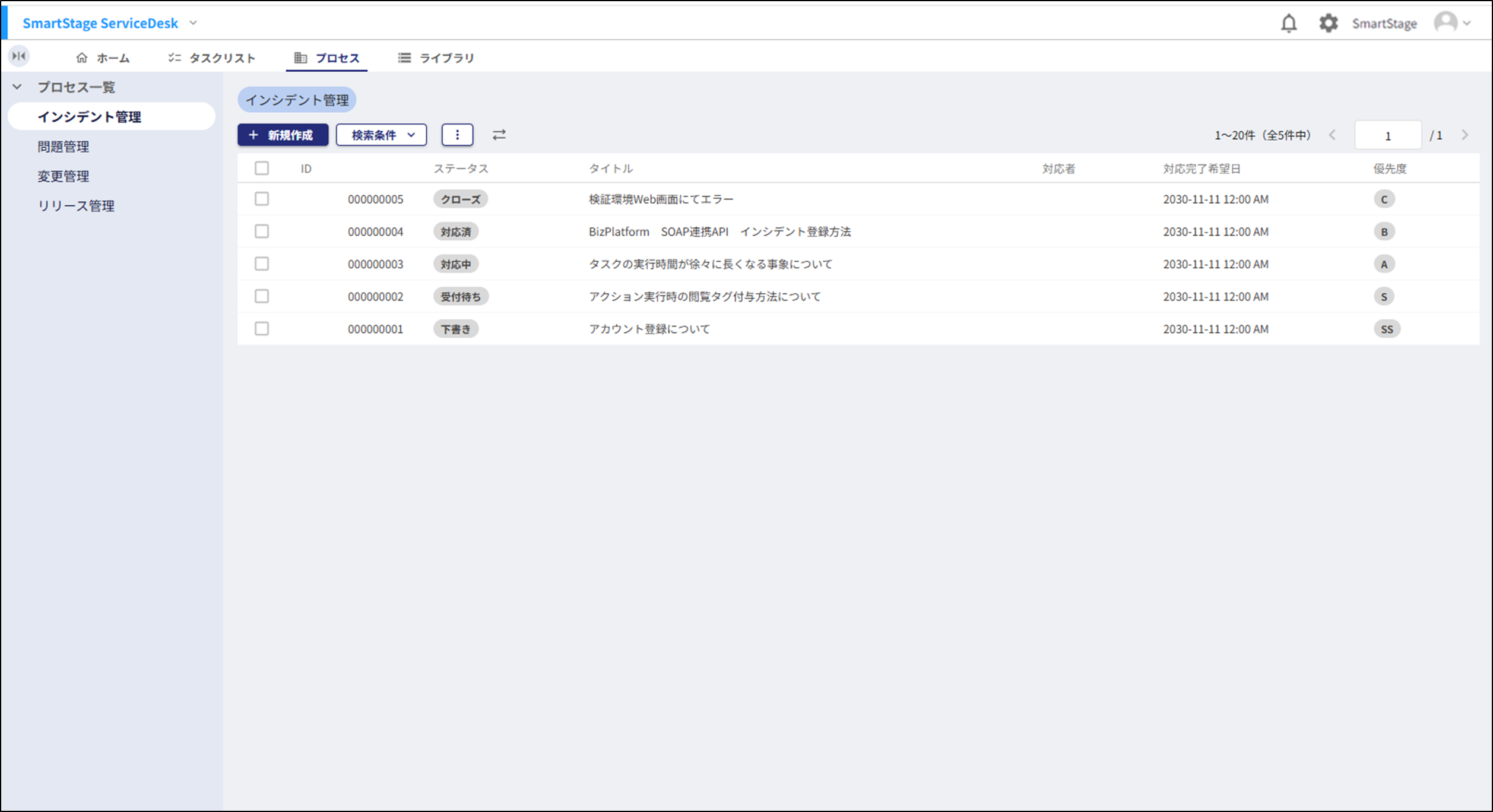Open settings via gear icon

tap(1328, 24)
